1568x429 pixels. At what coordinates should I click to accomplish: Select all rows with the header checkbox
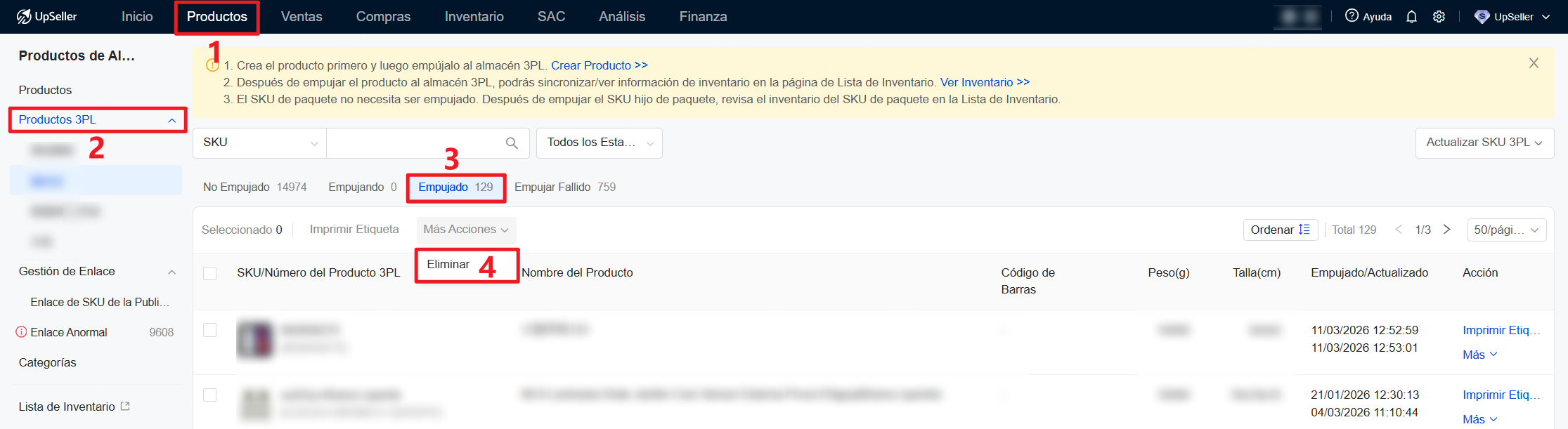click(x=209, y=272)
